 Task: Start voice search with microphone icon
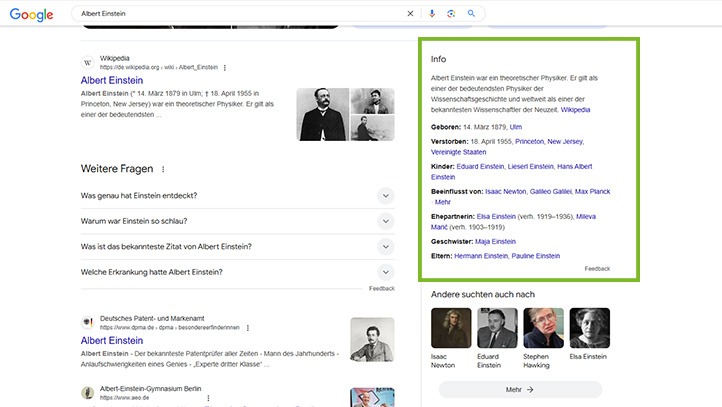[431, 14]
